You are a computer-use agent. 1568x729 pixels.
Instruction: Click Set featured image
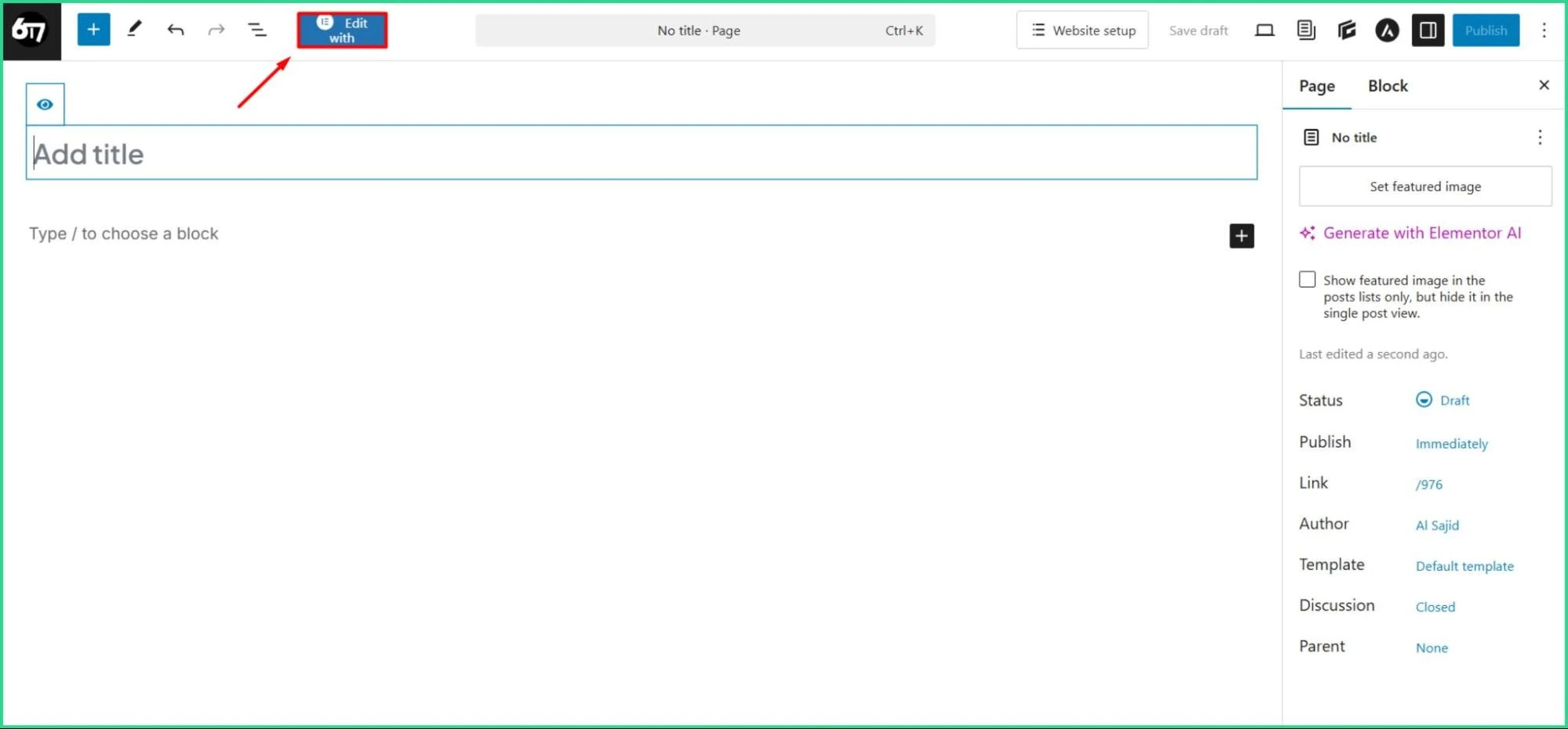[1425, 187]
